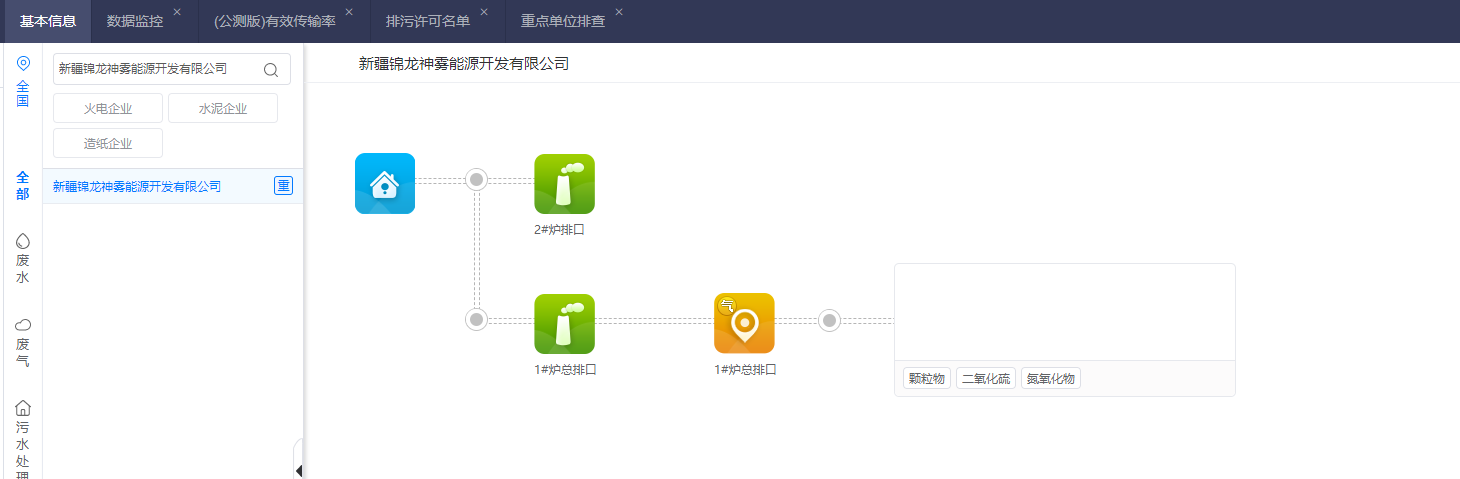Select the green 2#炉排口 chimney icon
This screenshot has height=479, width=1460.
[564, 184]
